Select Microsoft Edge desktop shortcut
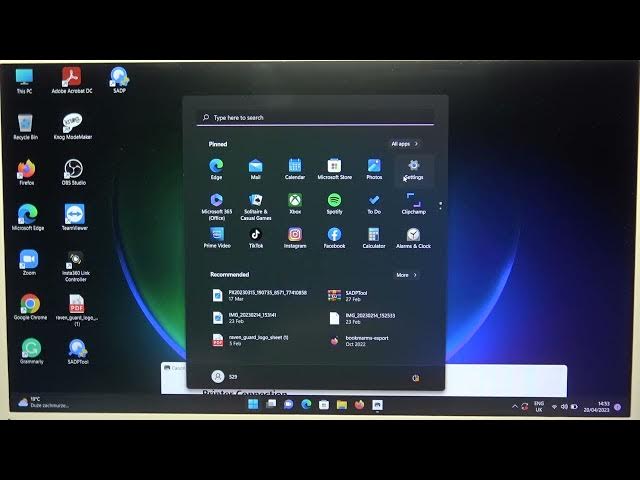The image size is (640, 480). pos(28,218)
